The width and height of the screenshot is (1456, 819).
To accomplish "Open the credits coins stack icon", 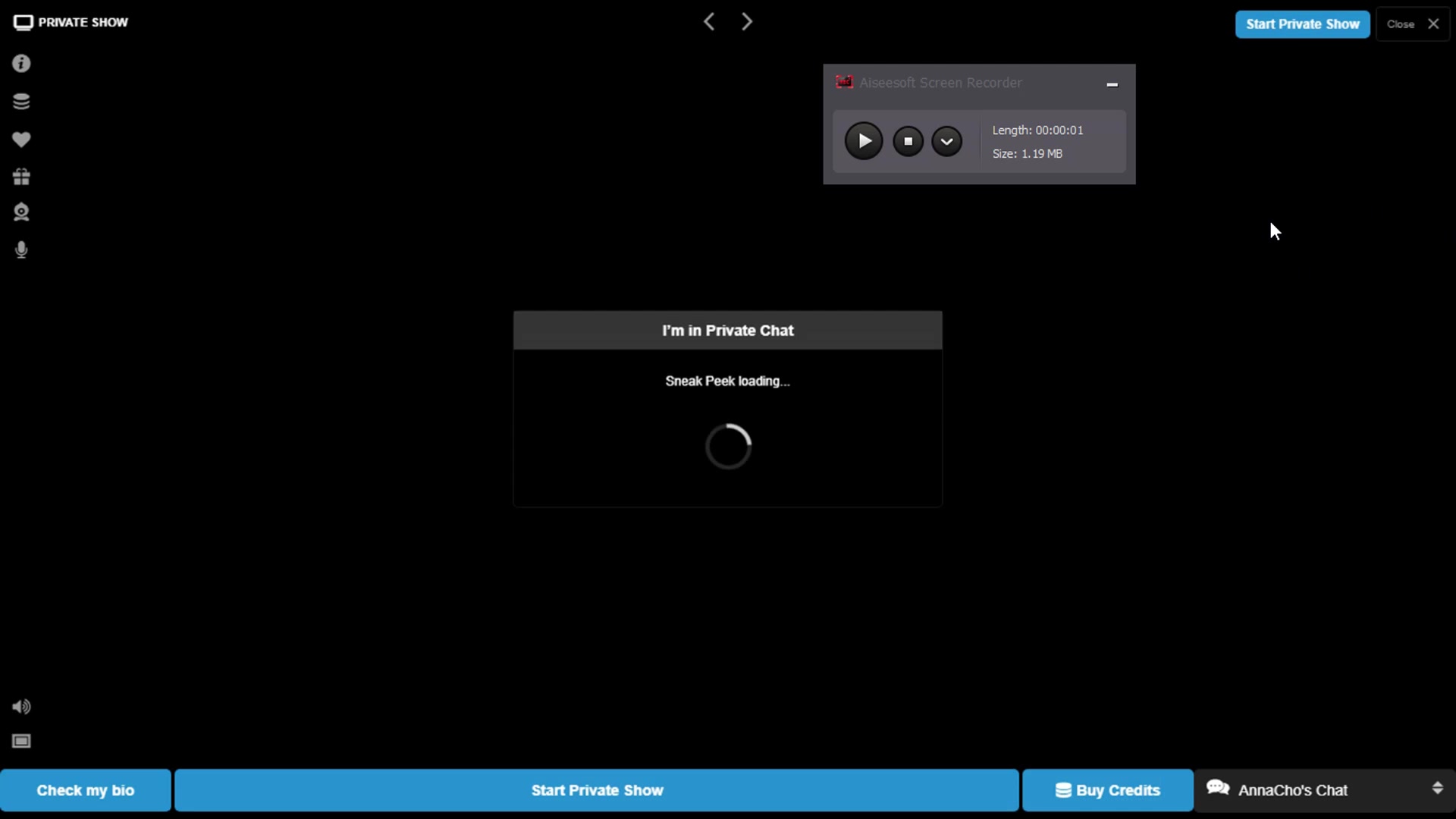I will tap(21, 102).
